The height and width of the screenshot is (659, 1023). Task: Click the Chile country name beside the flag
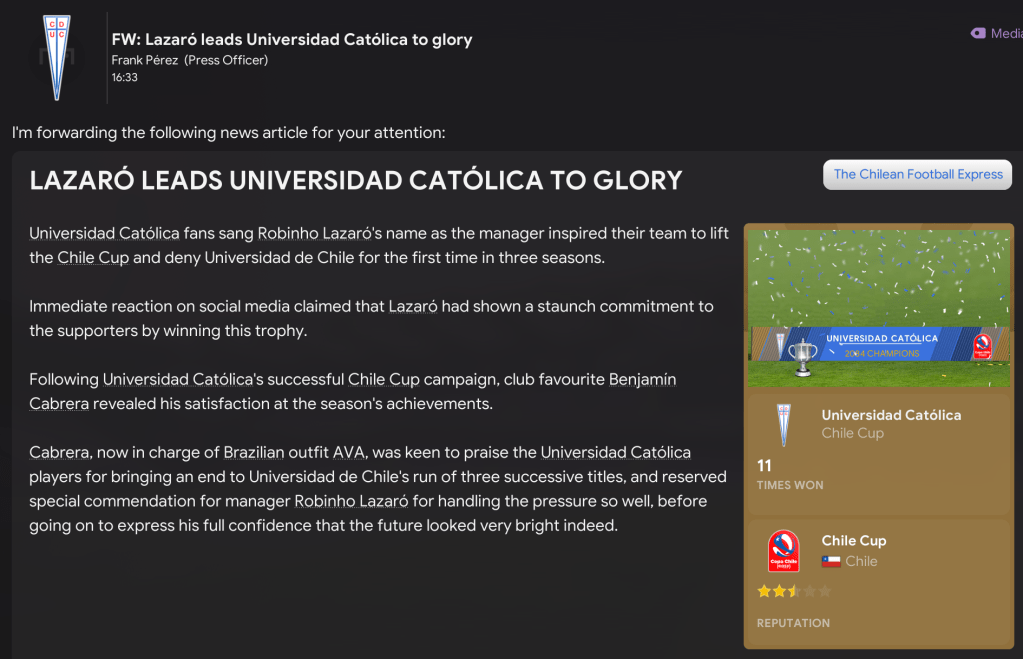pos(861,562)
